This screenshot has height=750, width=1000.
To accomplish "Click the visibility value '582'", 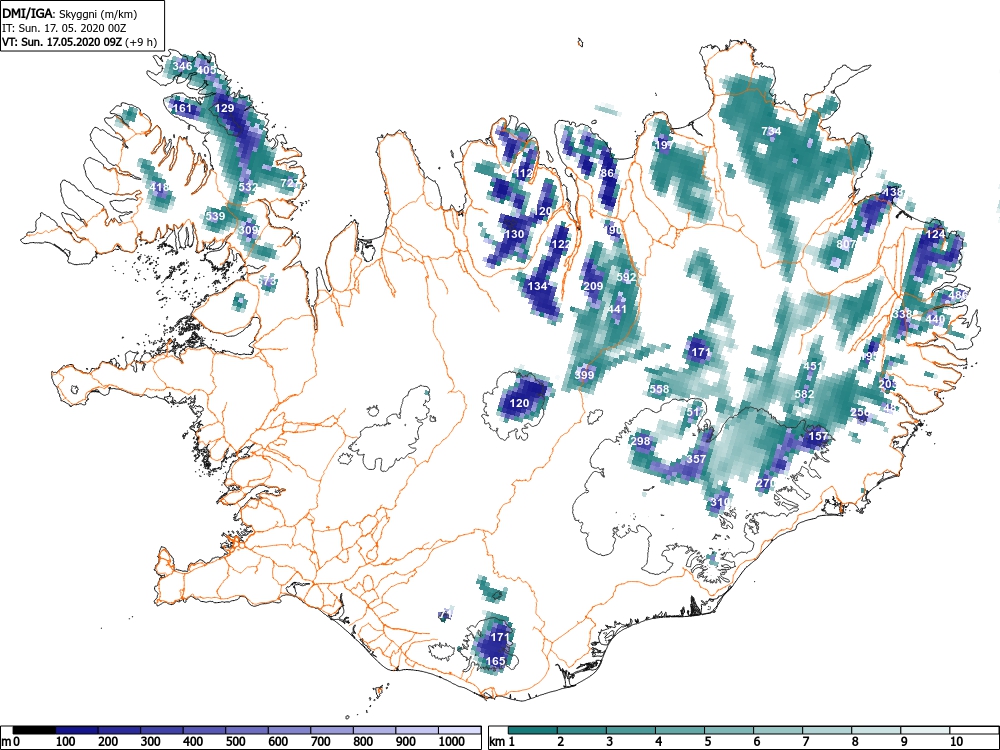I will click(x=805, y=394).
